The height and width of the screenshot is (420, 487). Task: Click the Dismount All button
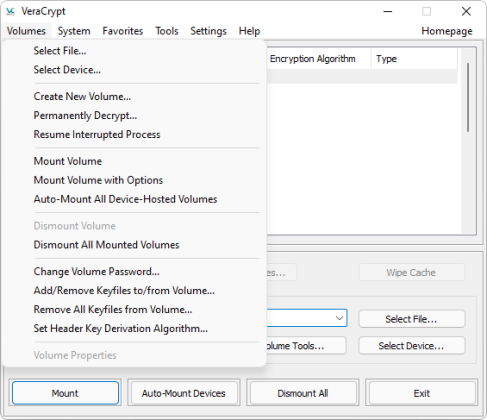[x=303, y=393]
